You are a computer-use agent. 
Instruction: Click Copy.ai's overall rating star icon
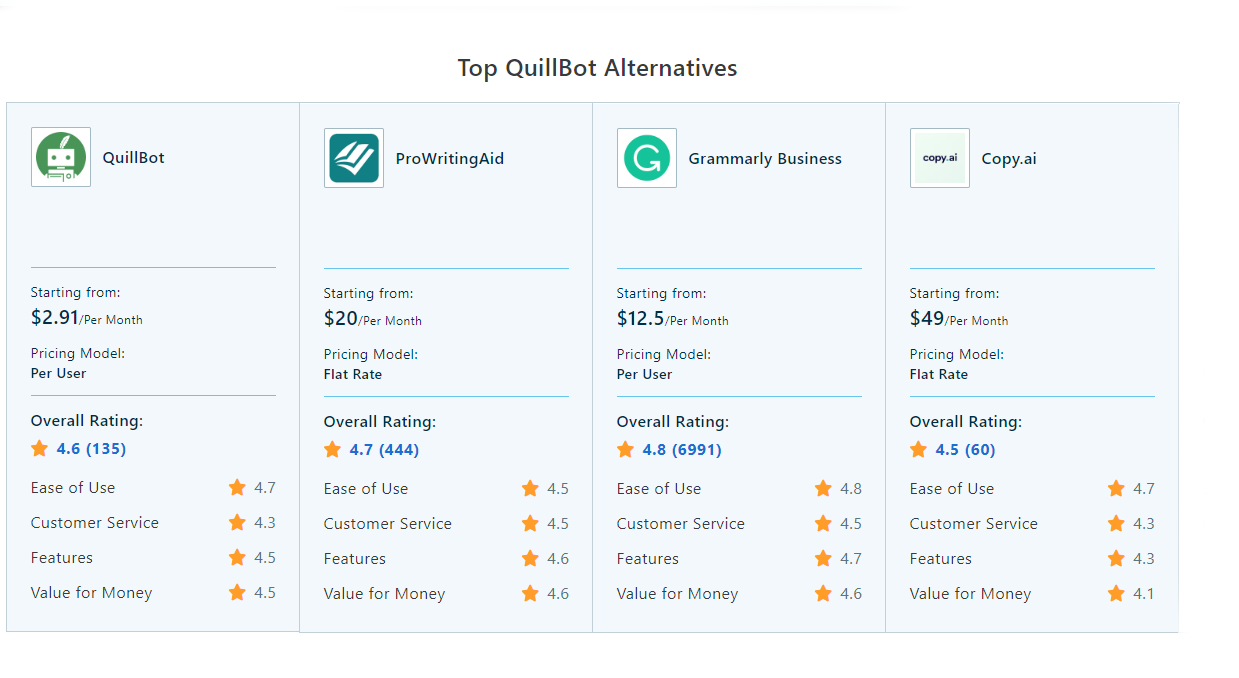(919, 450)
